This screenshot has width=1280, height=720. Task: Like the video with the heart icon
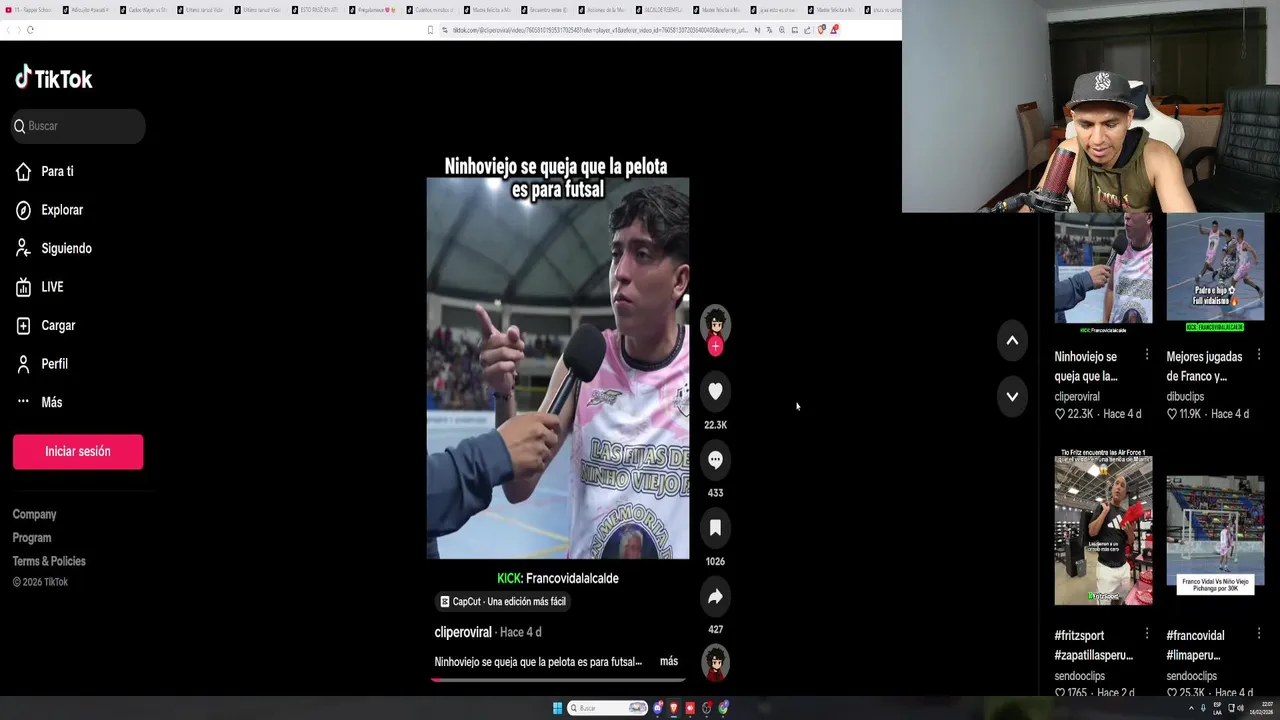pos(715,391)
